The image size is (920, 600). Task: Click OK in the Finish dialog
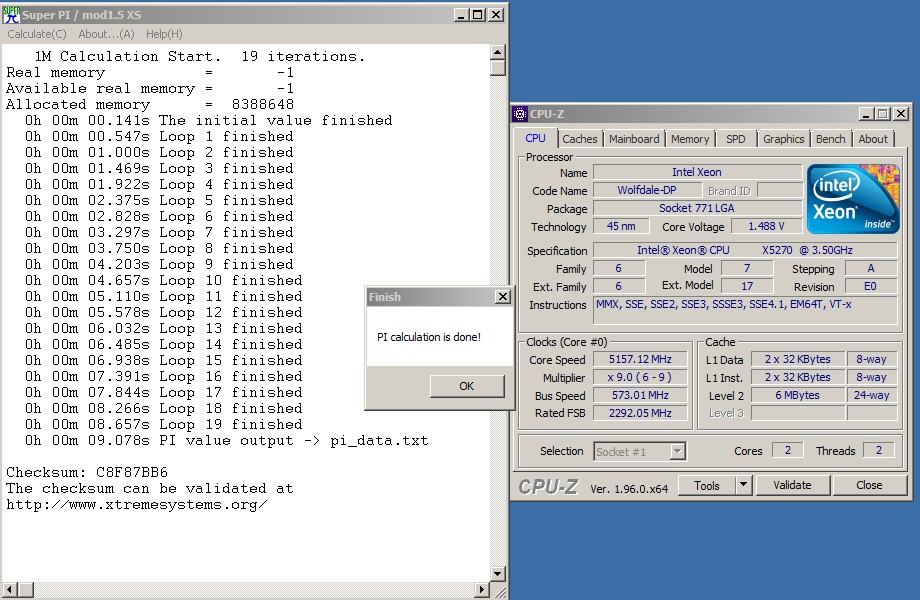point(467,386)
